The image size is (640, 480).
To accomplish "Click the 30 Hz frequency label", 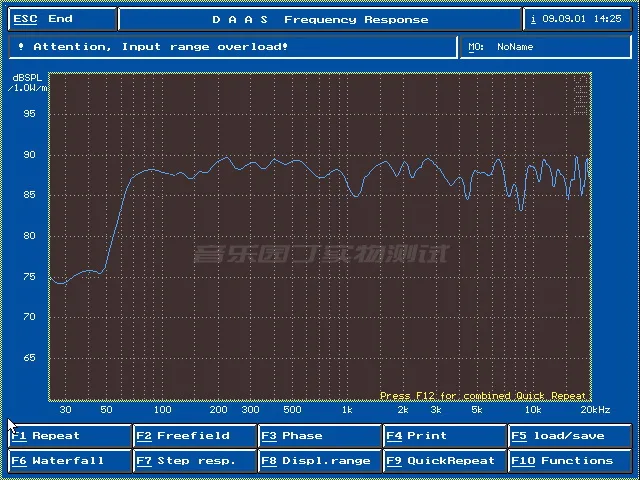I will [x=65, y=410].
